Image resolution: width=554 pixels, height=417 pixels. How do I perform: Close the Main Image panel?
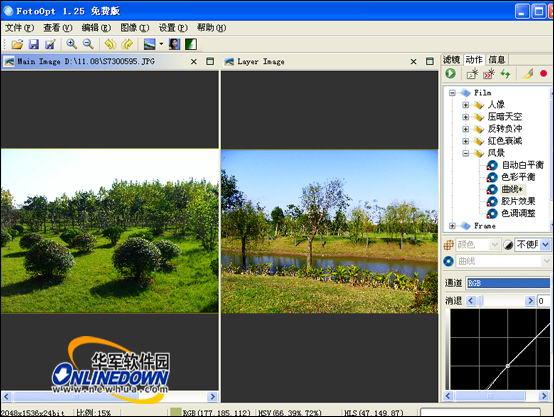(x=194, y=61)
